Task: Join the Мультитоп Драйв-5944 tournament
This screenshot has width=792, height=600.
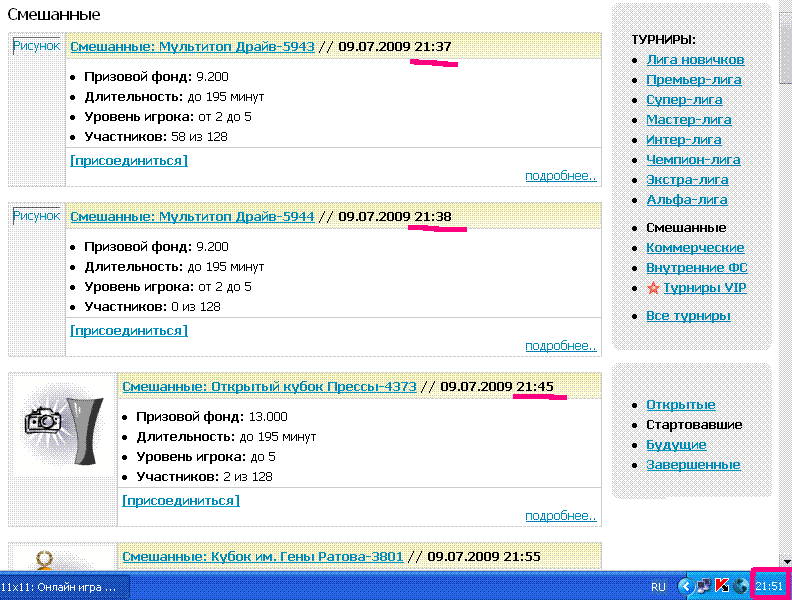Action: [x=128, y=330]
